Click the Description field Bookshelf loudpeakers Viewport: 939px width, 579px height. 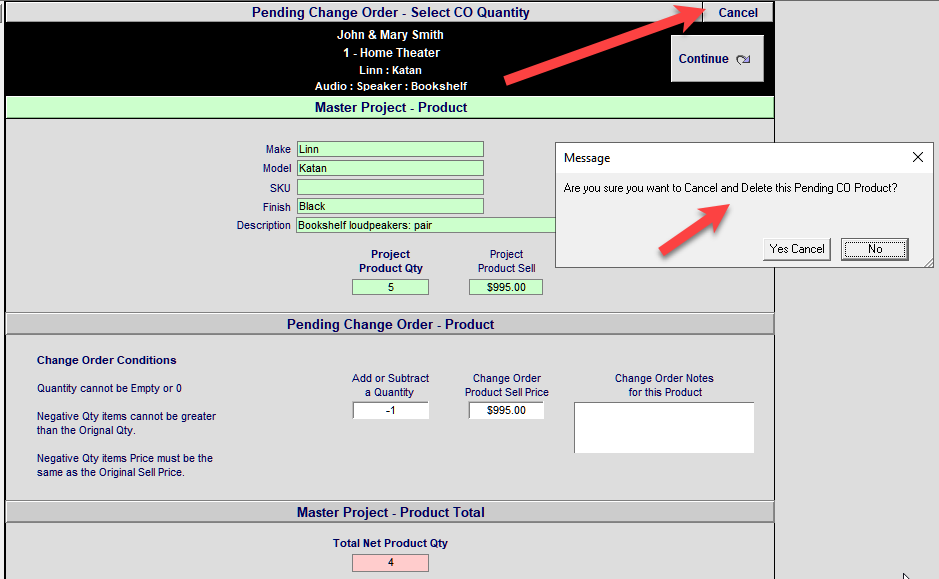426,225
